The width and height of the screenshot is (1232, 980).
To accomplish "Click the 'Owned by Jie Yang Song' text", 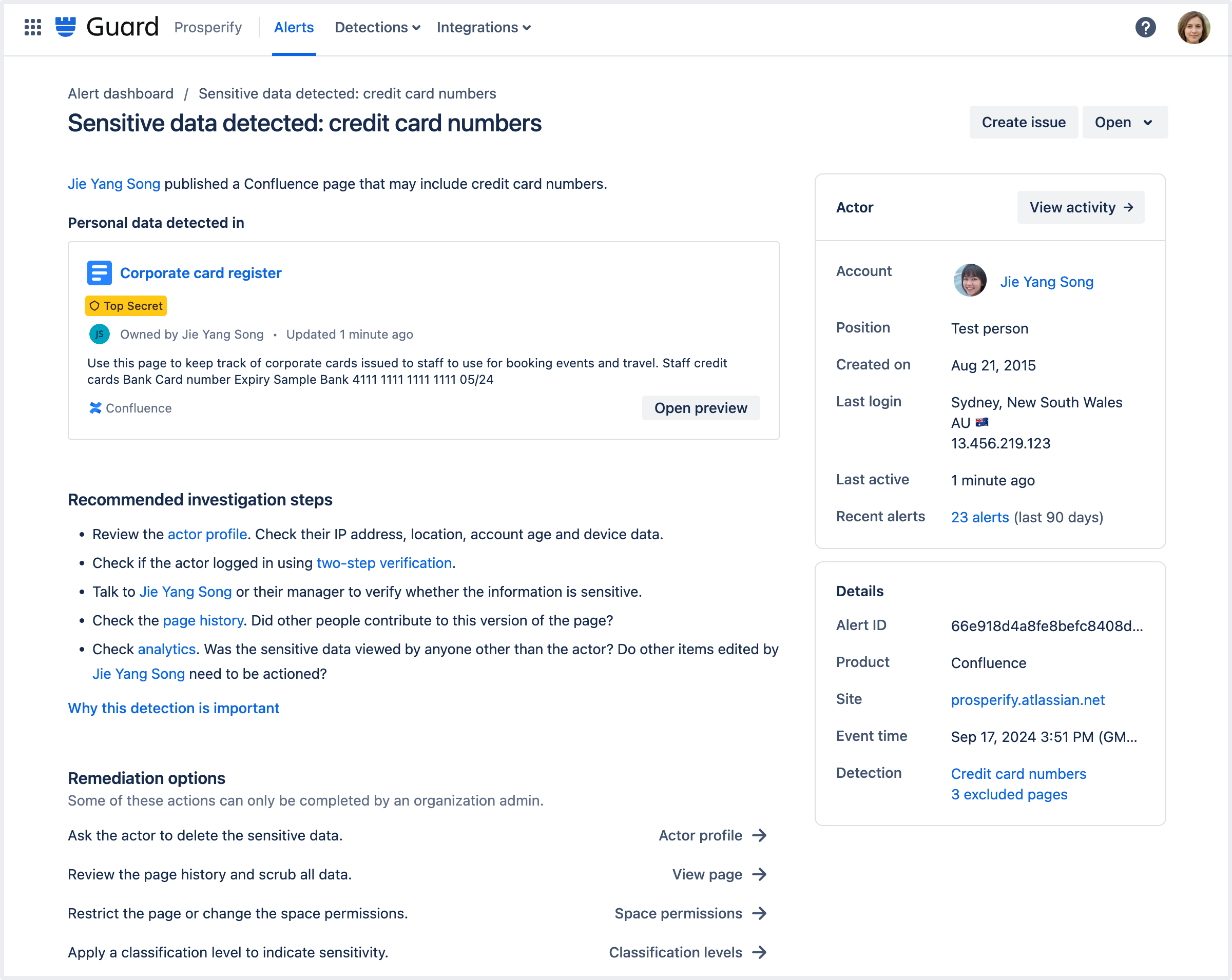I will click(191, 334).
